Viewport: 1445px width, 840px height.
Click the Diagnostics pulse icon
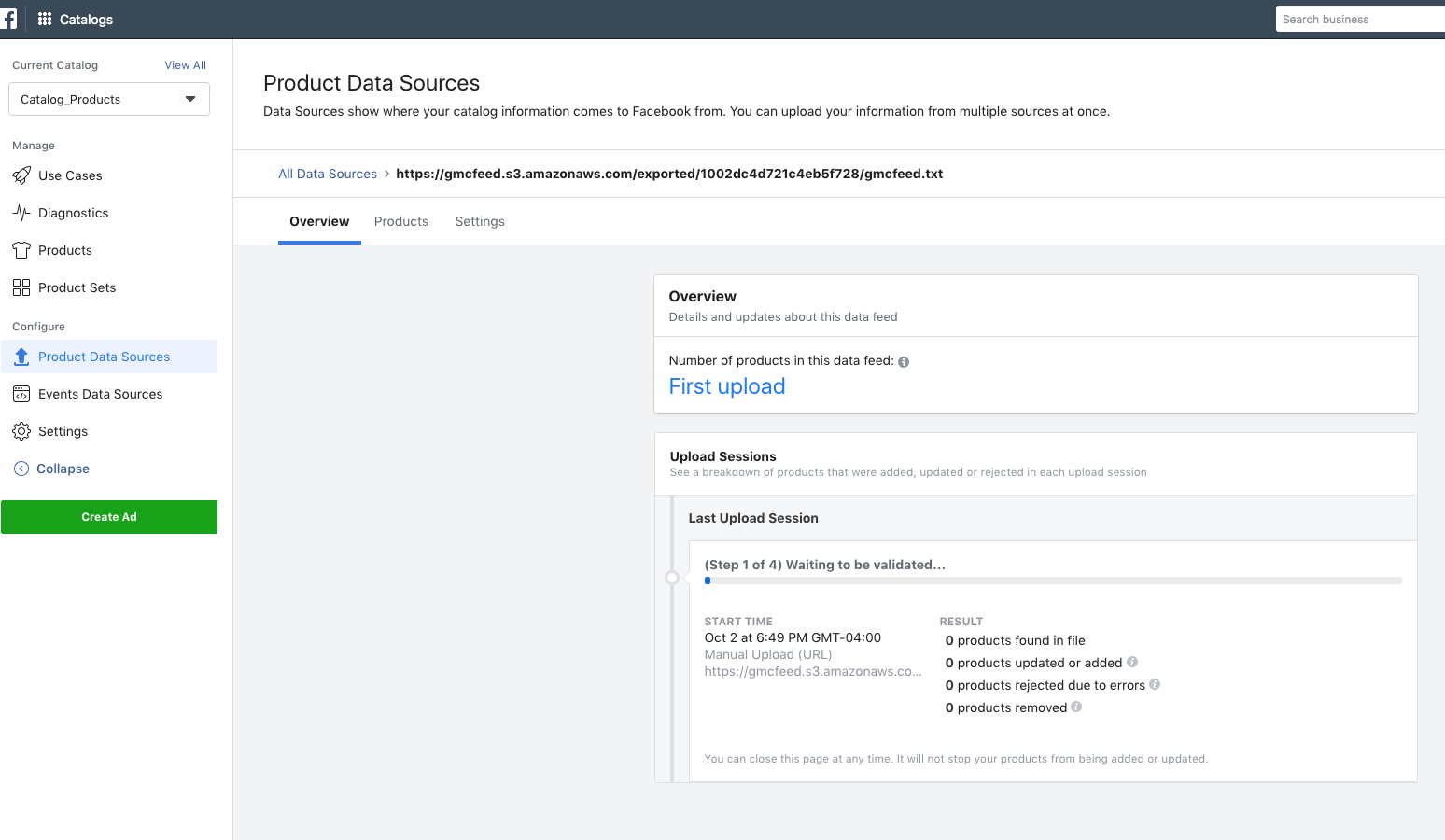[21, 213]
